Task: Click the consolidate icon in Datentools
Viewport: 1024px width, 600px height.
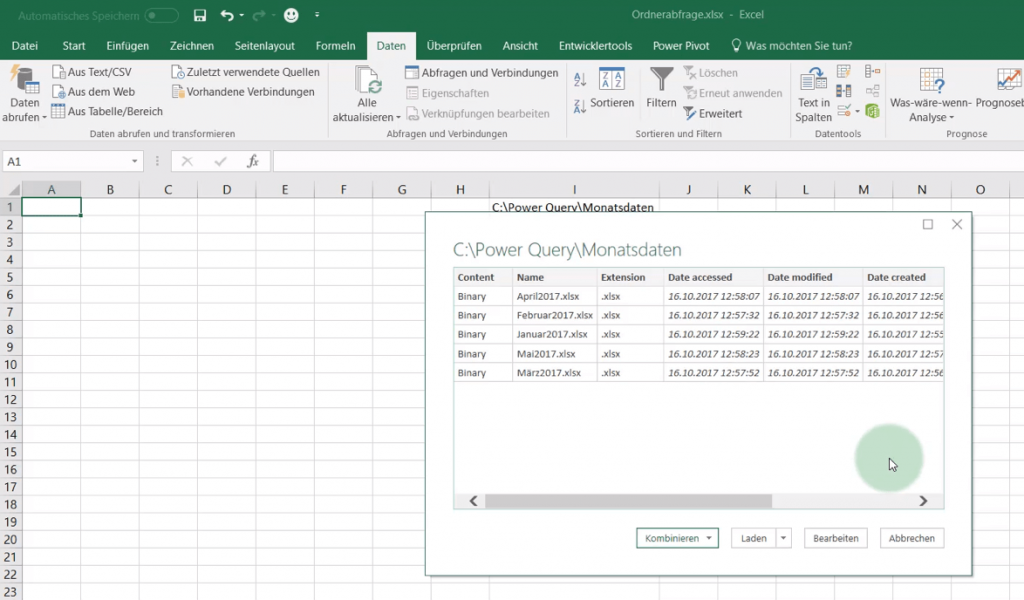Action: [x=872, y=71]
